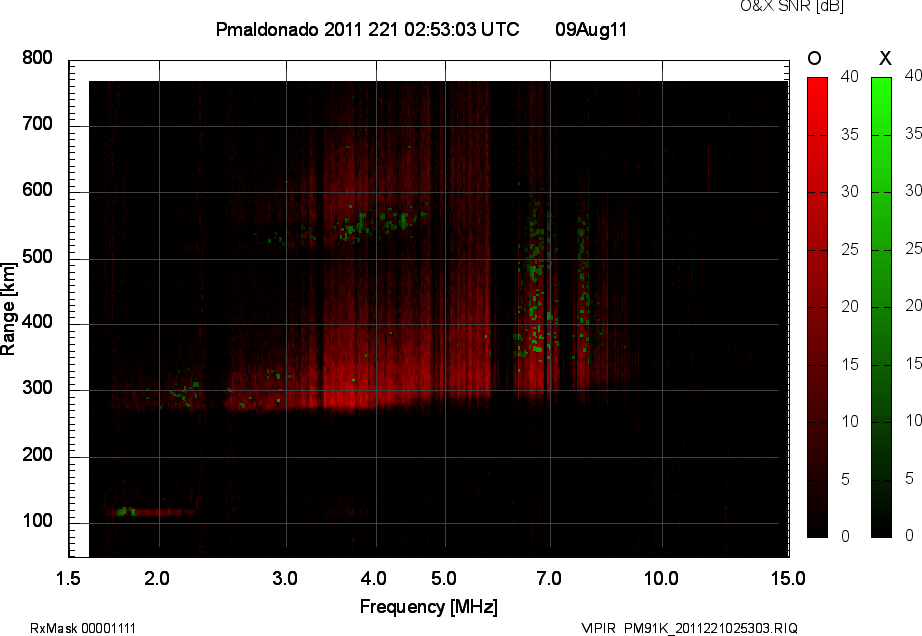Click the 3.0 frequency tick label
The height and width of the screenshot is (636, 922).
click(286, 579)
